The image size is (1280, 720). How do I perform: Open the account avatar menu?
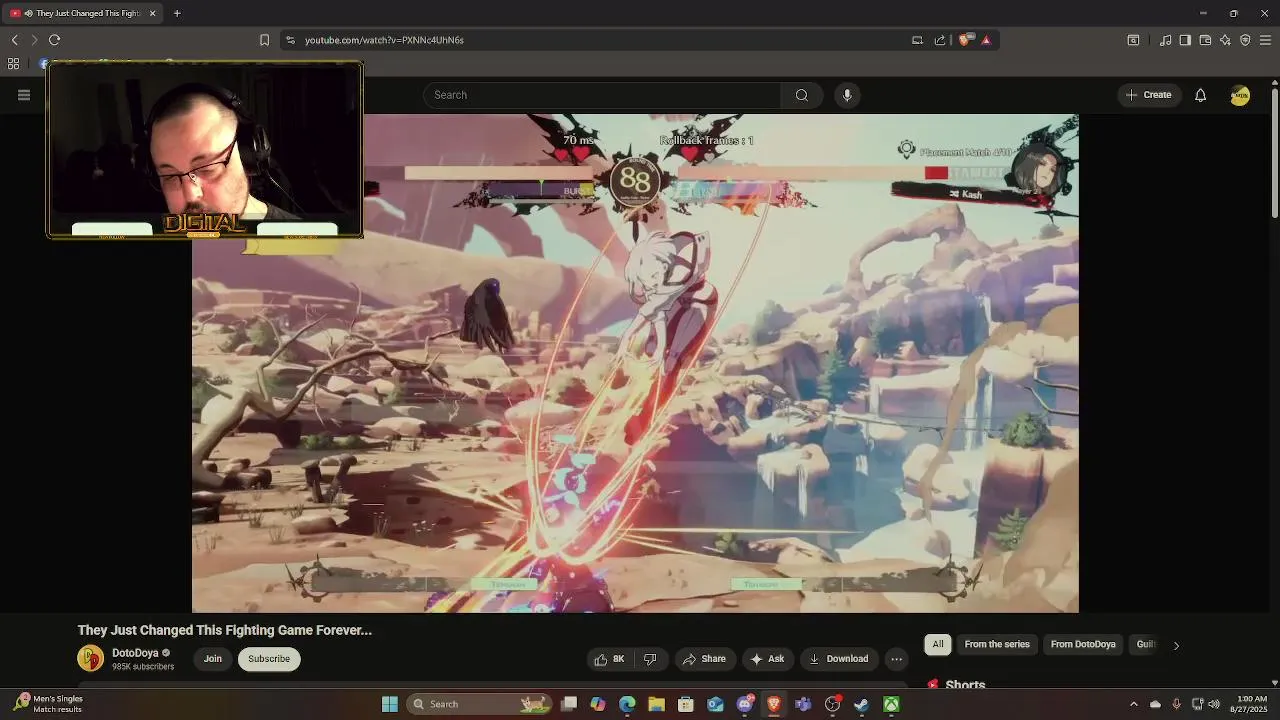[x=1240, y=95]
